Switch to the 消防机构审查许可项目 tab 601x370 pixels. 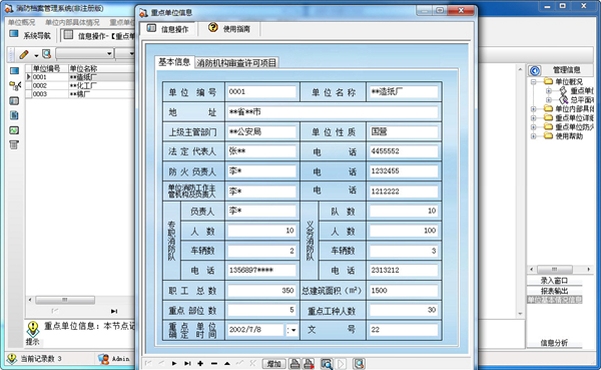pos(236,63)
